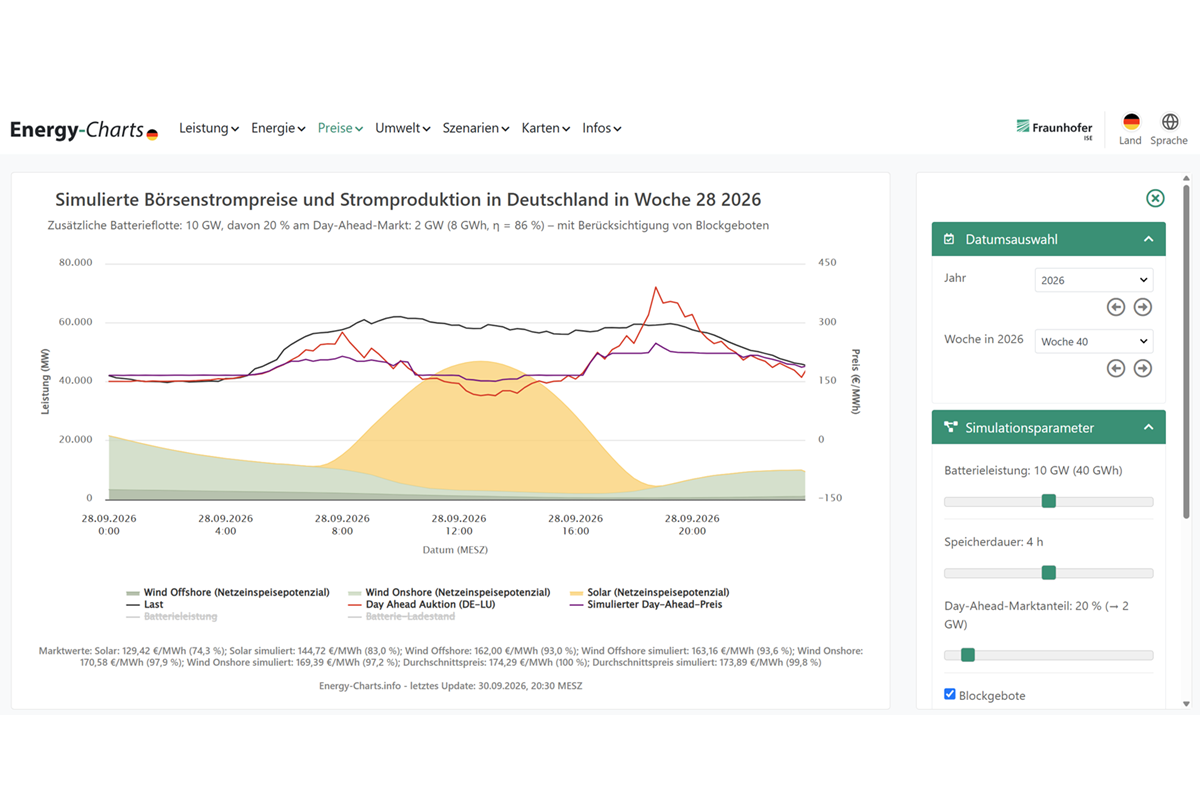The width and height of the screenshot is (1200, 786).
Task: Open the Preise menu
Action: point(340,128)
